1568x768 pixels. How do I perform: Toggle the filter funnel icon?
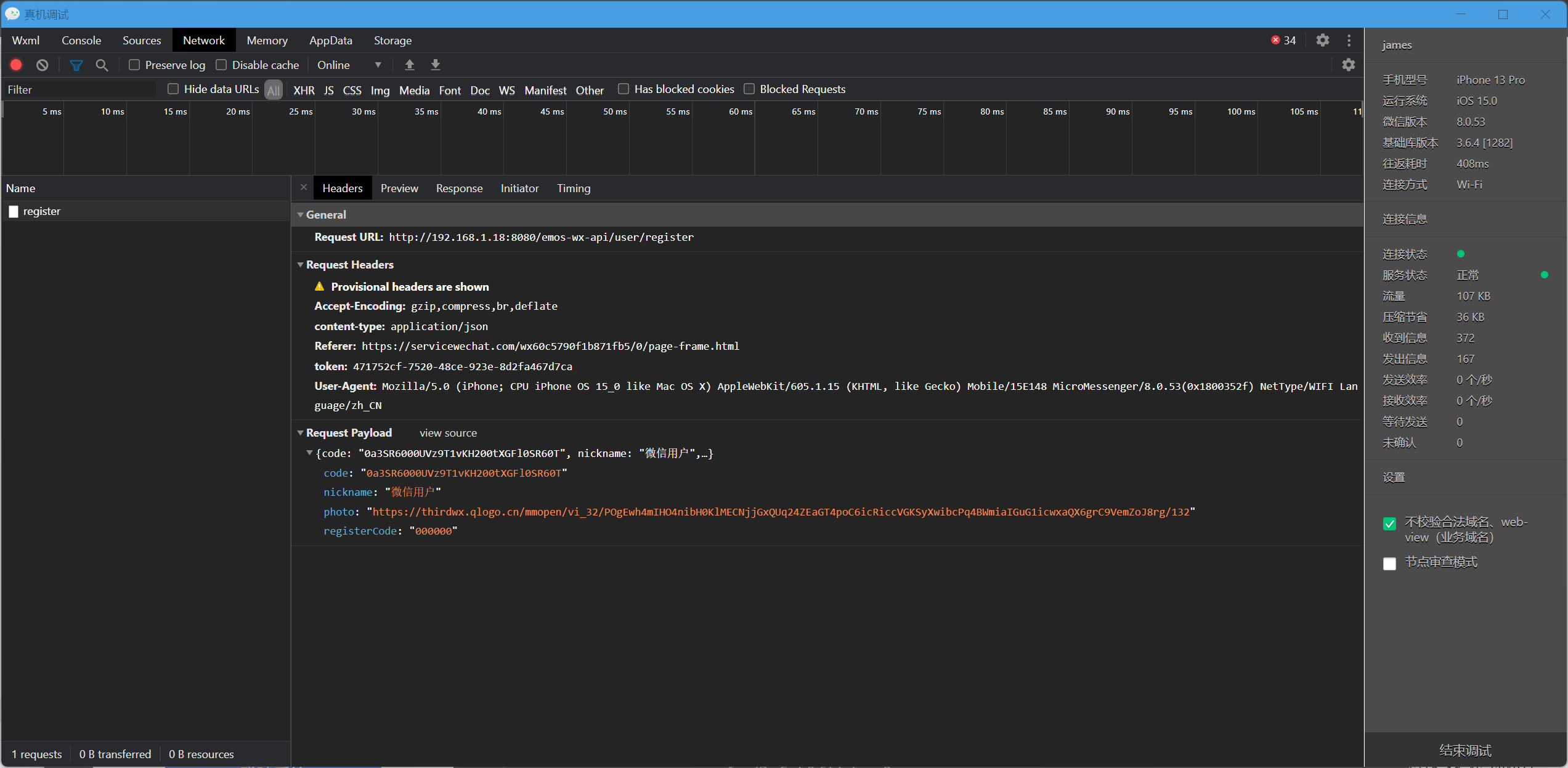76,65
